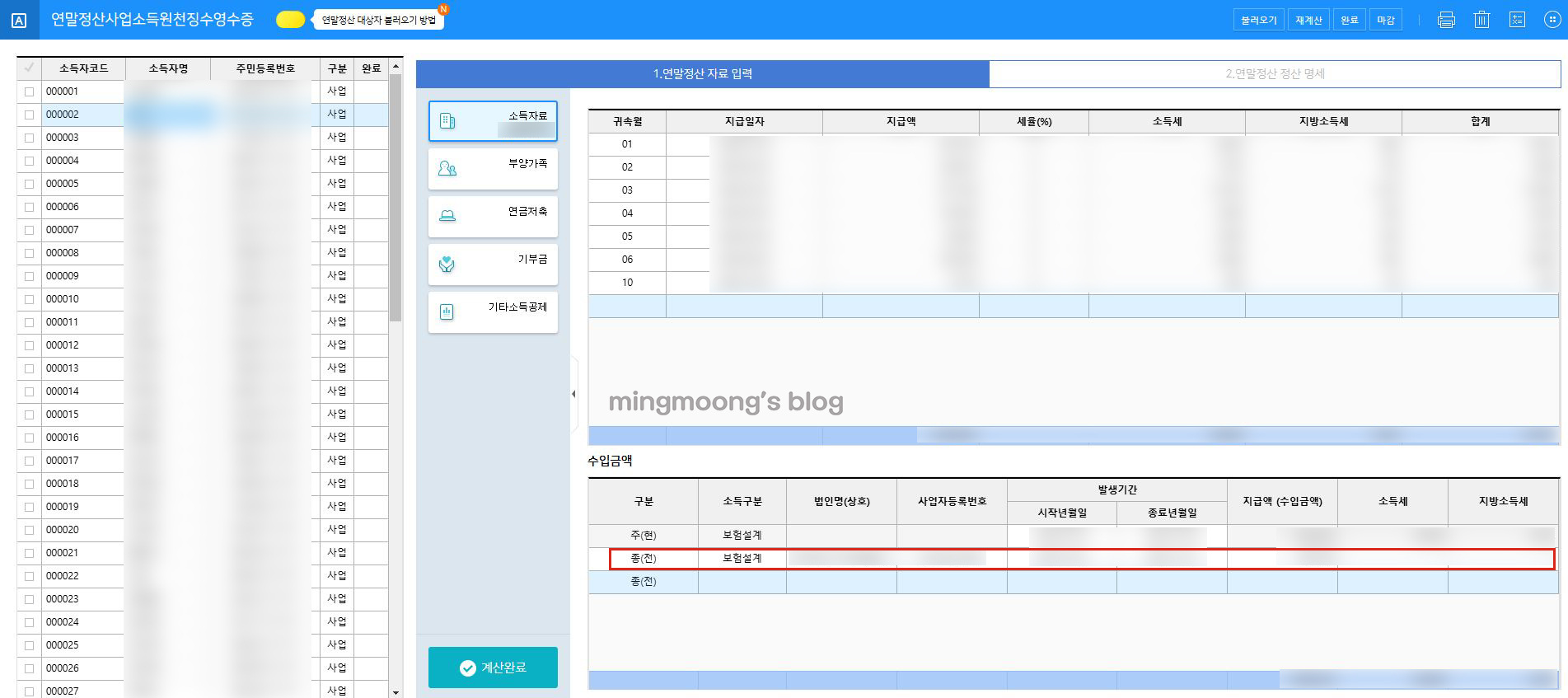This screenshot has height=698, width=1568.
Task: Click the 지급액 column header in the top table
Action: pos(901,121)
